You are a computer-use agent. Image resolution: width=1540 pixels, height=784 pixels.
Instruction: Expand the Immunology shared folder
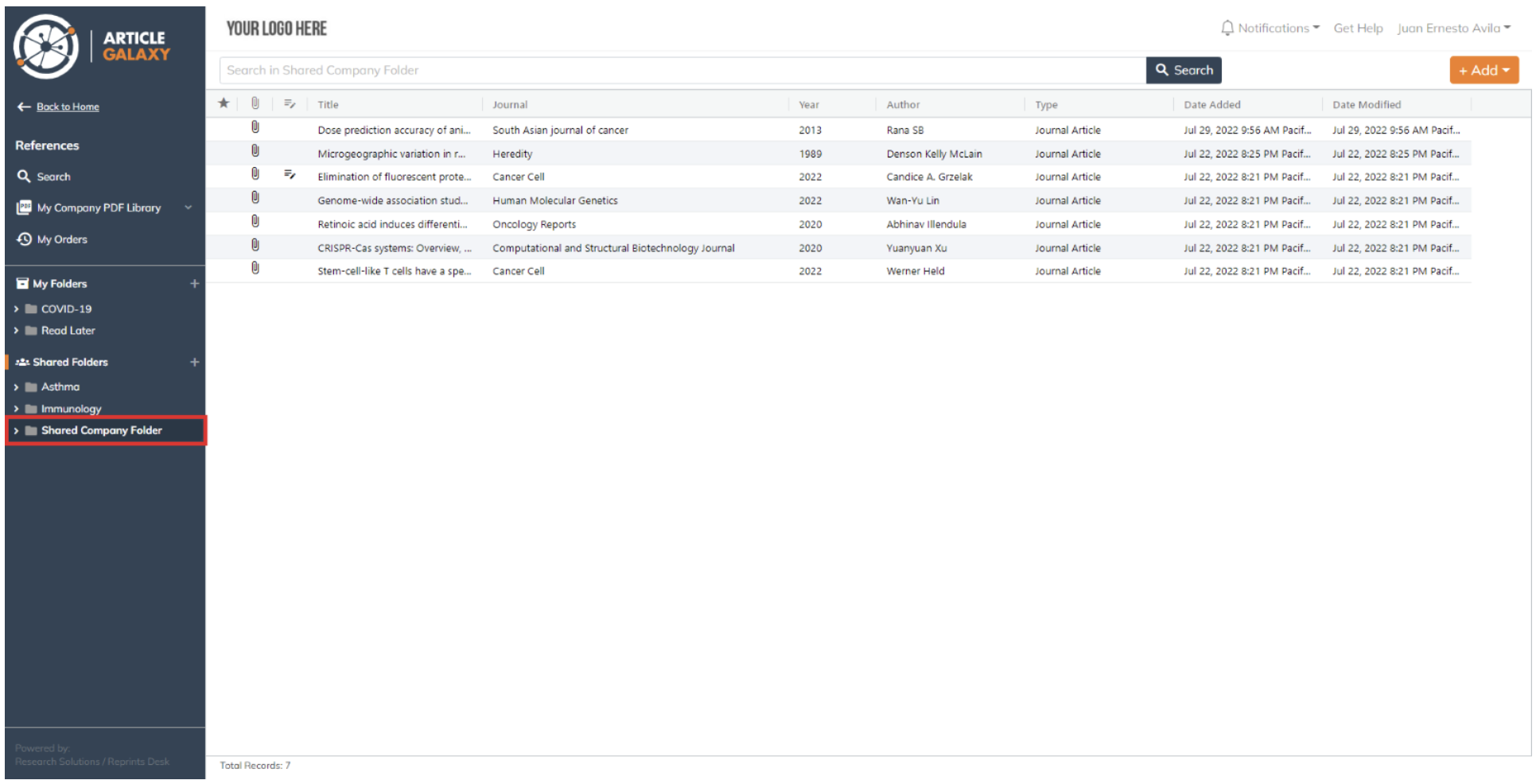coord(16,409)
